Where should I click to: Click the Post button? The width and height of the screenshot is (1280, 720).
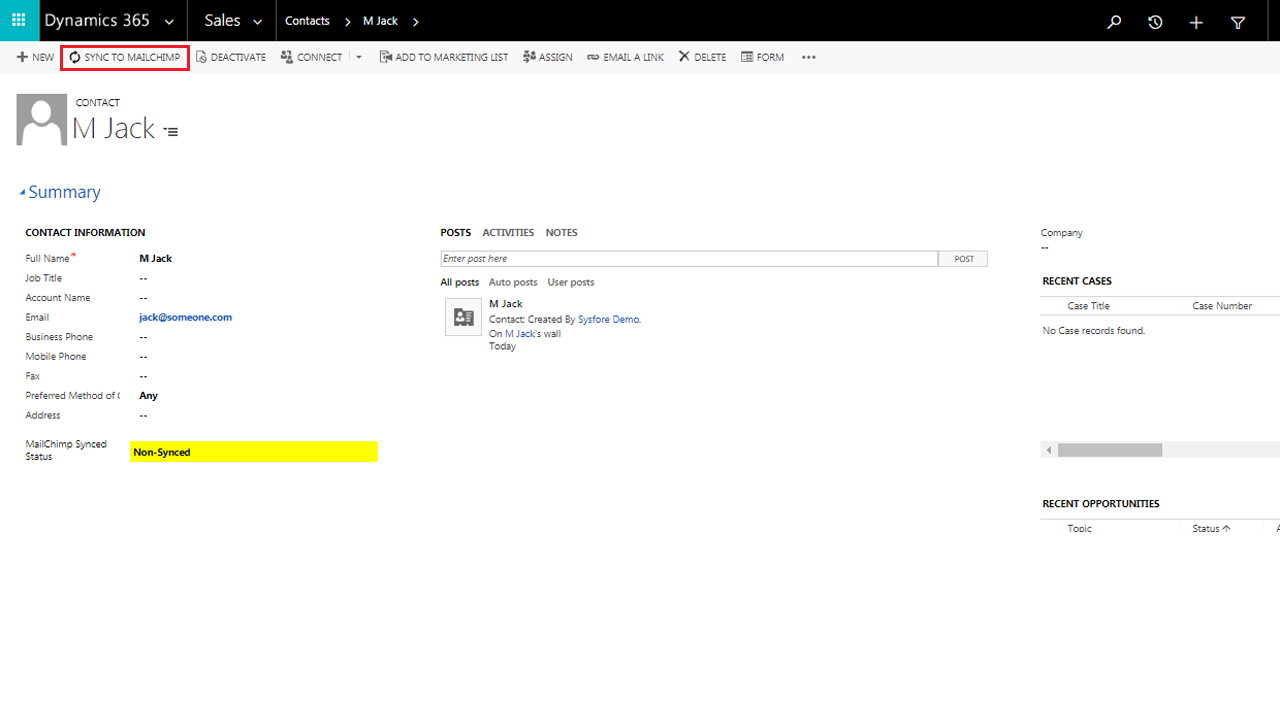(x=963, y=259)
